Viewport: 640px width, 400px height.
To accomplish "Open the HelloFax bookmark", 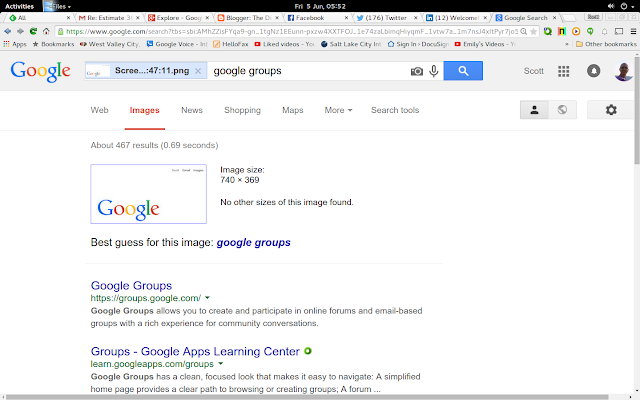I will pos(231,44).
